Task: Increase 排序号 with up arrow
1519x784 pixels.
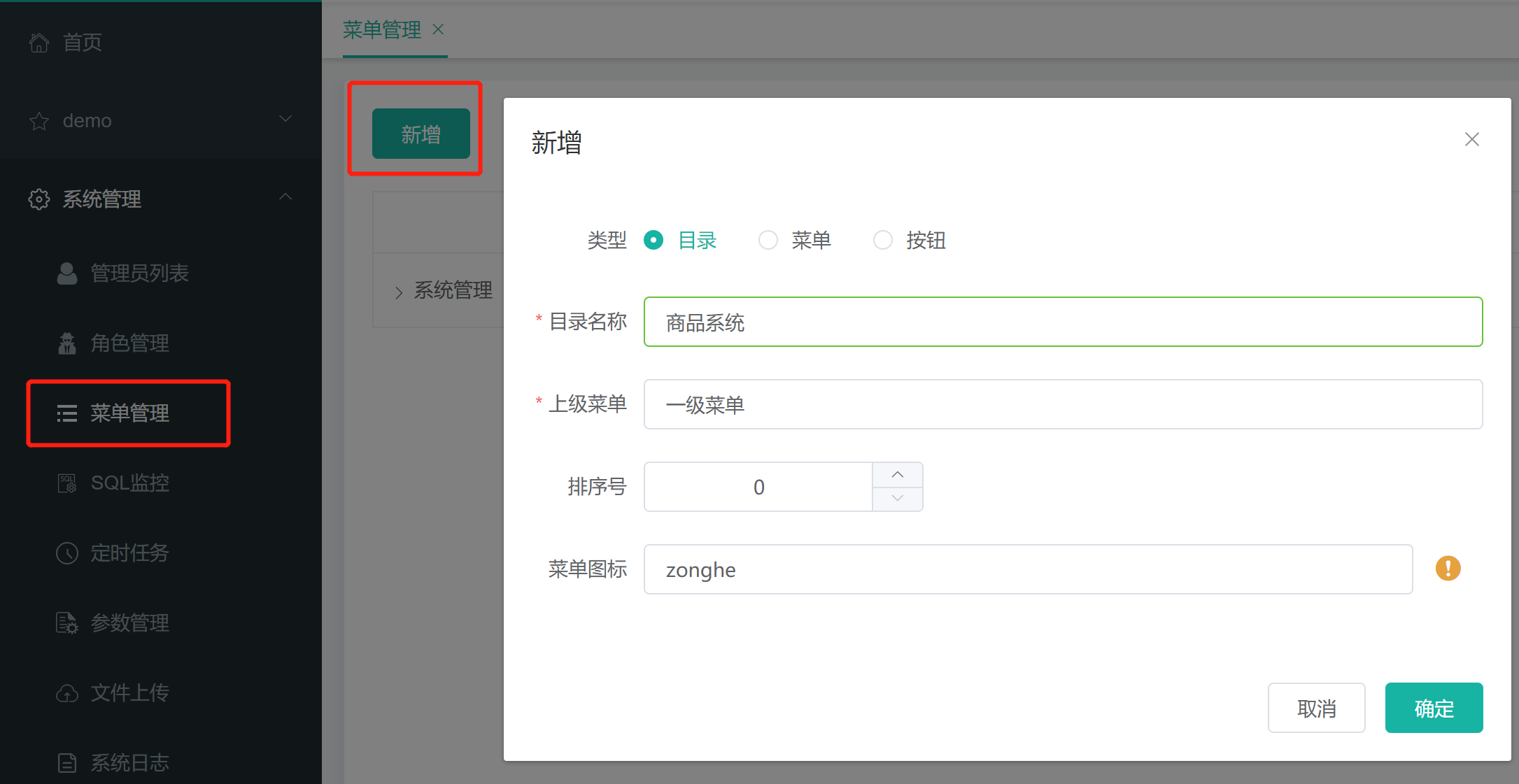Action: (898, 474)
